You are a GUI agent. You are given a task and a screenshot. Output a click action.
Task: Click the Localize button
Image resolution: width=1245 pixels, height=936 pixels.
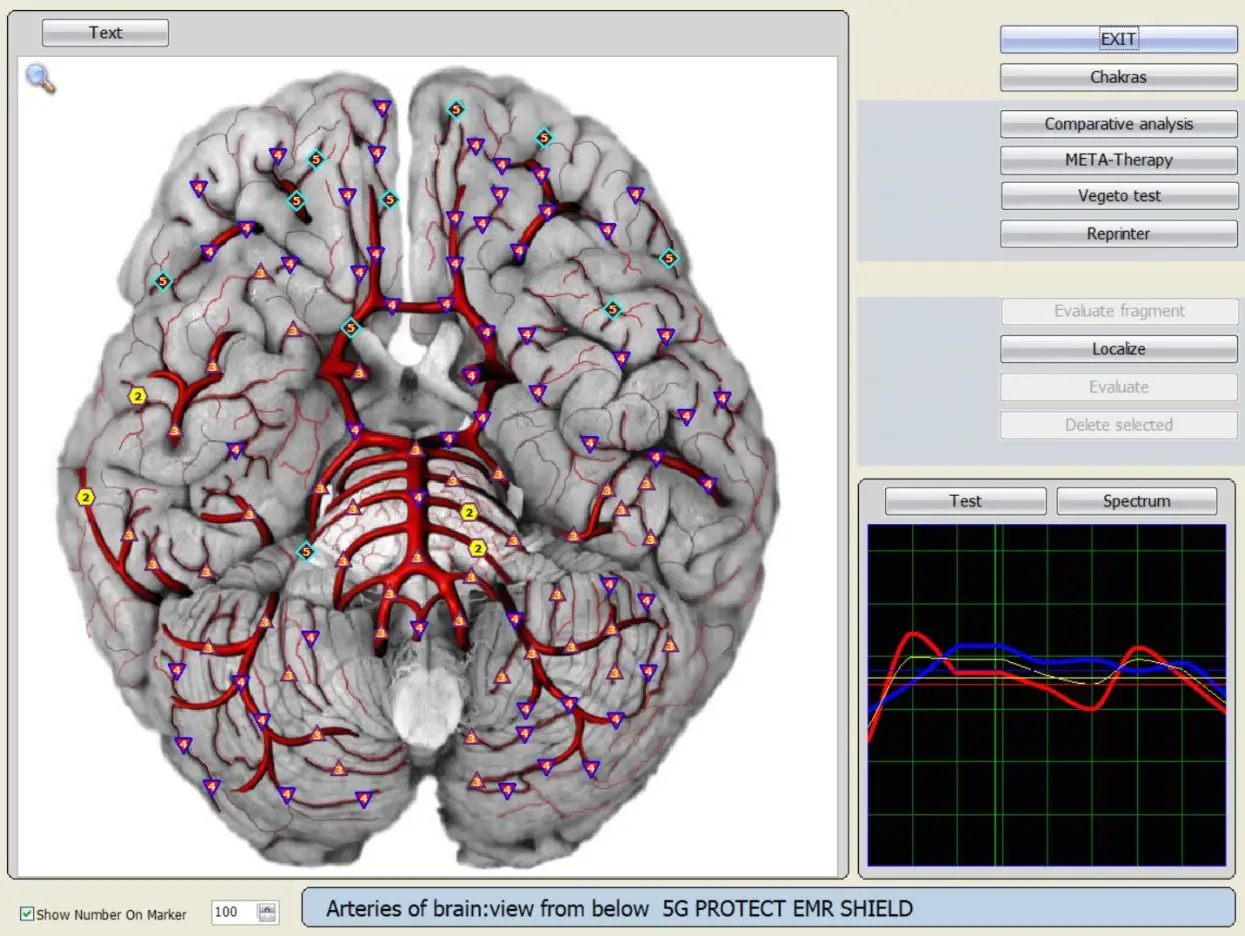(x=1118, y=349)
